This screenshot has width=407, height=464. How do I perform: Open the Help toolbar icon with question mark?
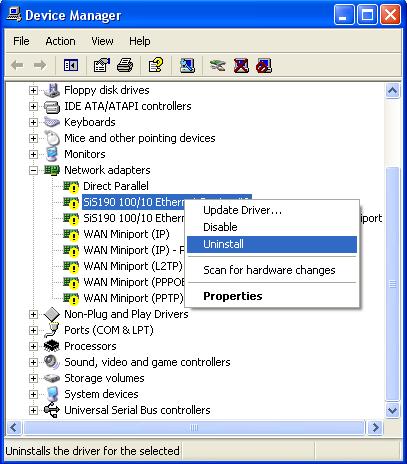(x=156, y=65)
